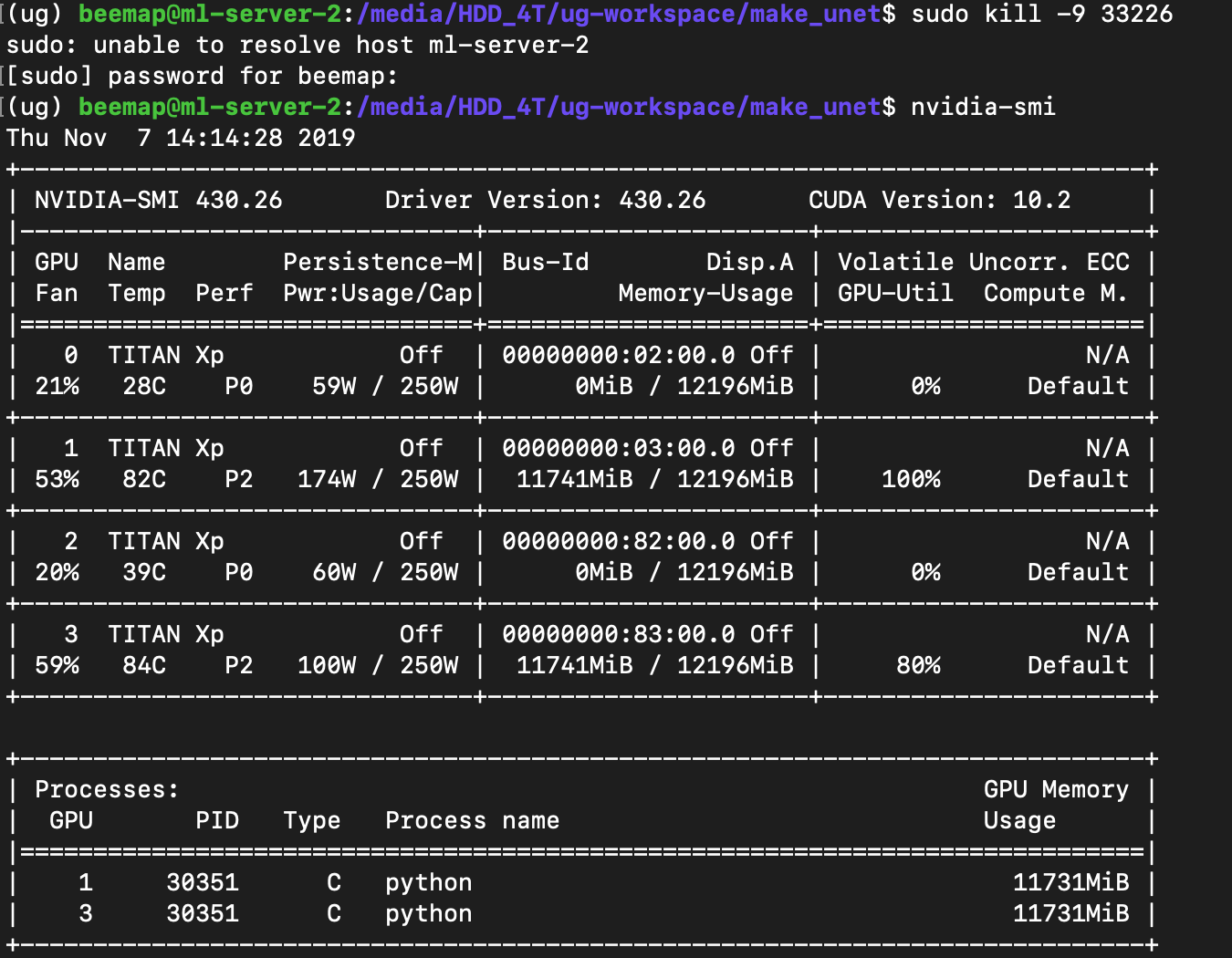The height and width of the screenshot is (958, 1232).
Task: Click the 'PID' column header
Action: pyautogui.click(x=217, y=820)
